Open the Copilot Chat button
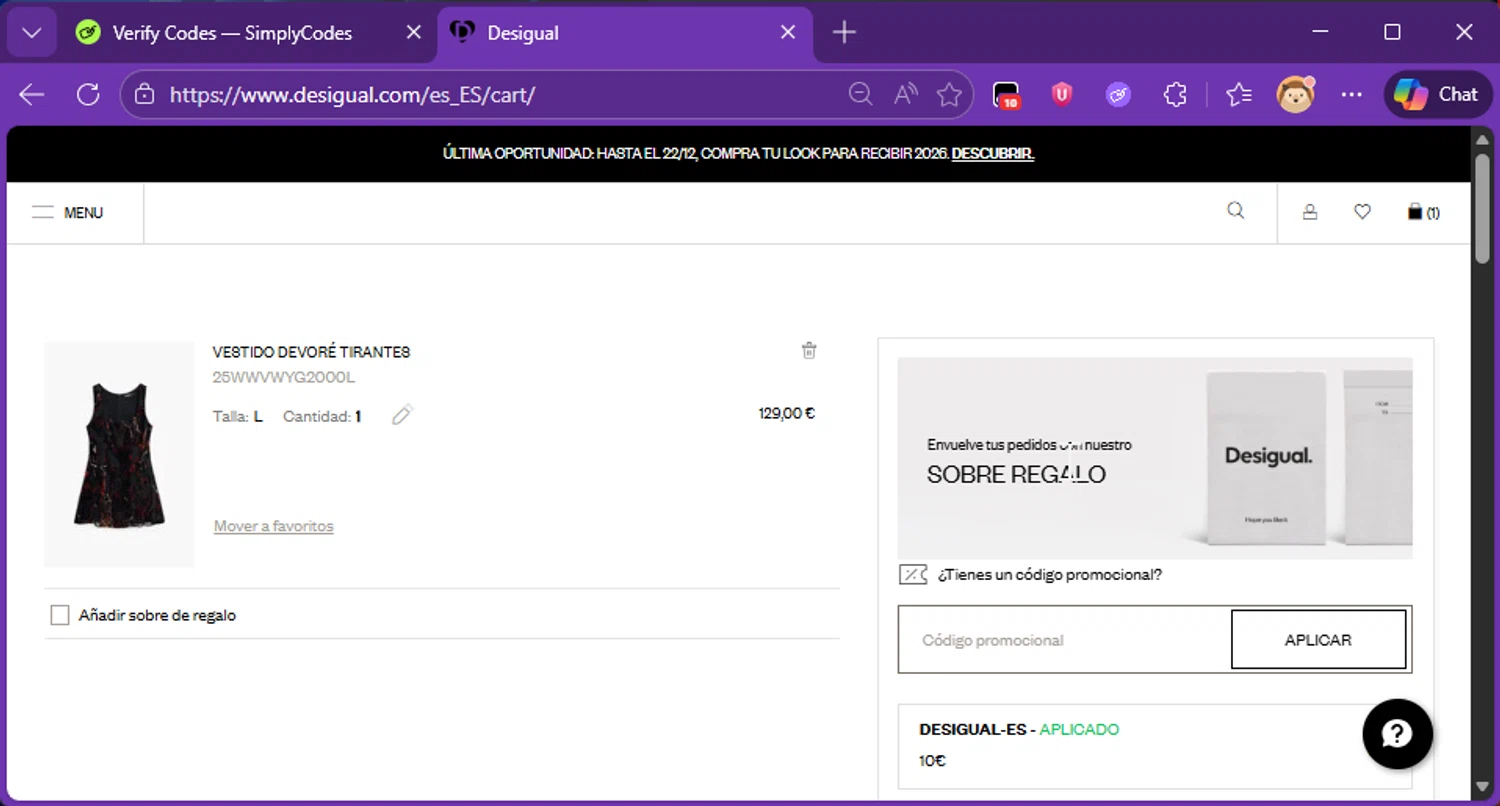The width and height of the screenshot is (1500, 806). (x=1437, y=95)
